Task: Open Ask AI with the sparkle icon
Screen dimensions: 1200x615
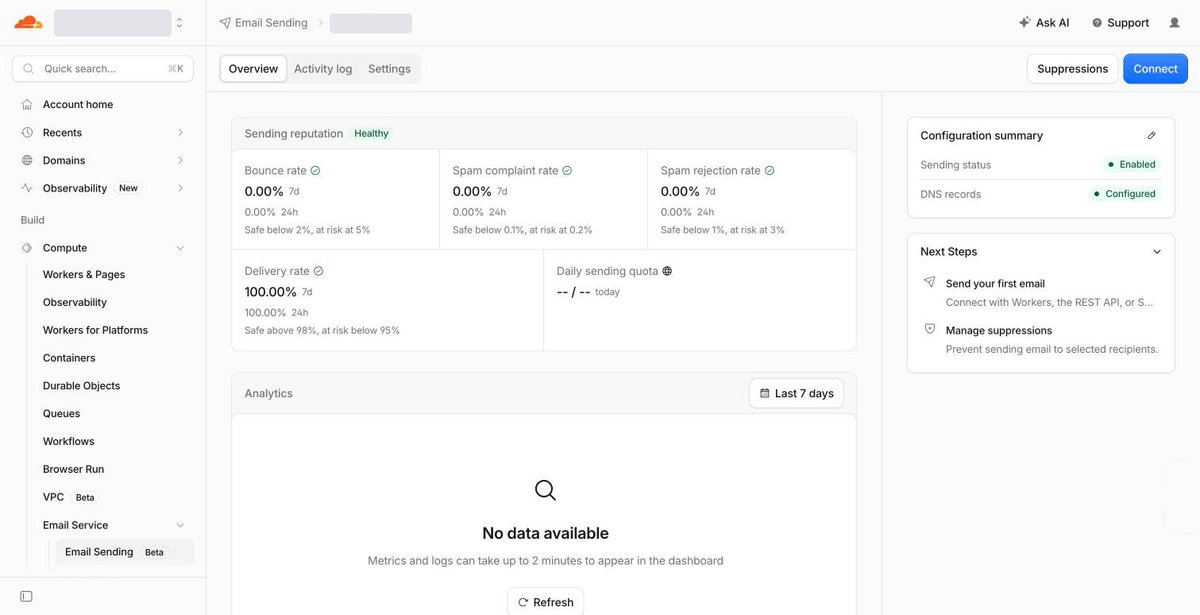Action: coord(1043,22)
